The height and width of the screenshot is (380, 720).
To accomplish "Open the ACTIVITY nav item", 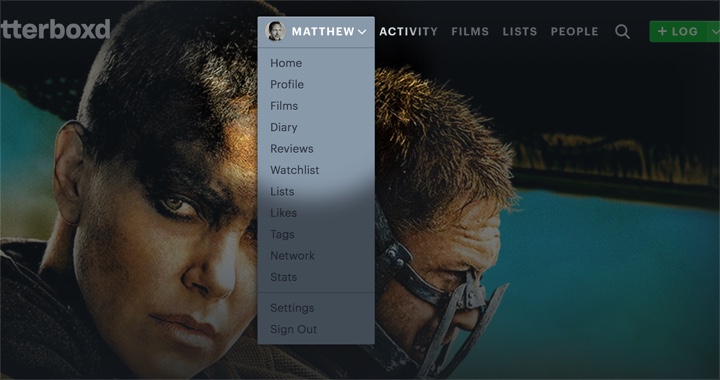I will (408, 32).
